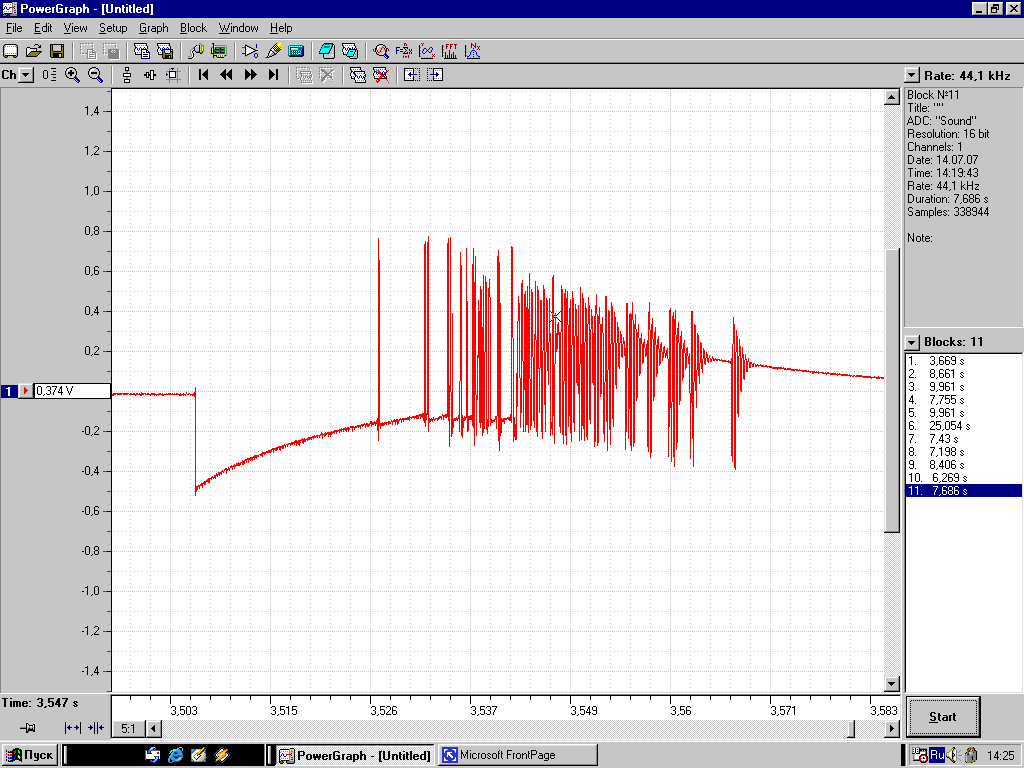Open the Block menu

tap(193, 28)
